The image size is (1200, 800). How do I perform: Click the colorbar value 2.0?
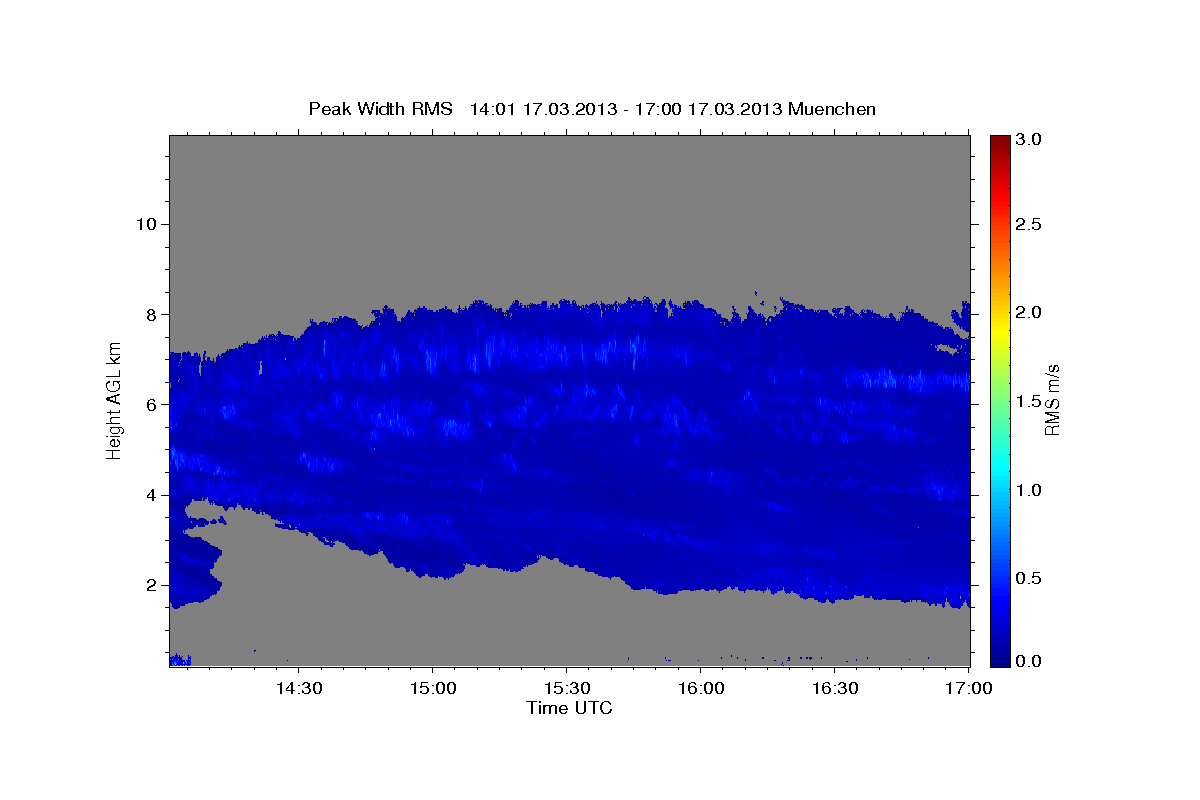pos(1029,313)
